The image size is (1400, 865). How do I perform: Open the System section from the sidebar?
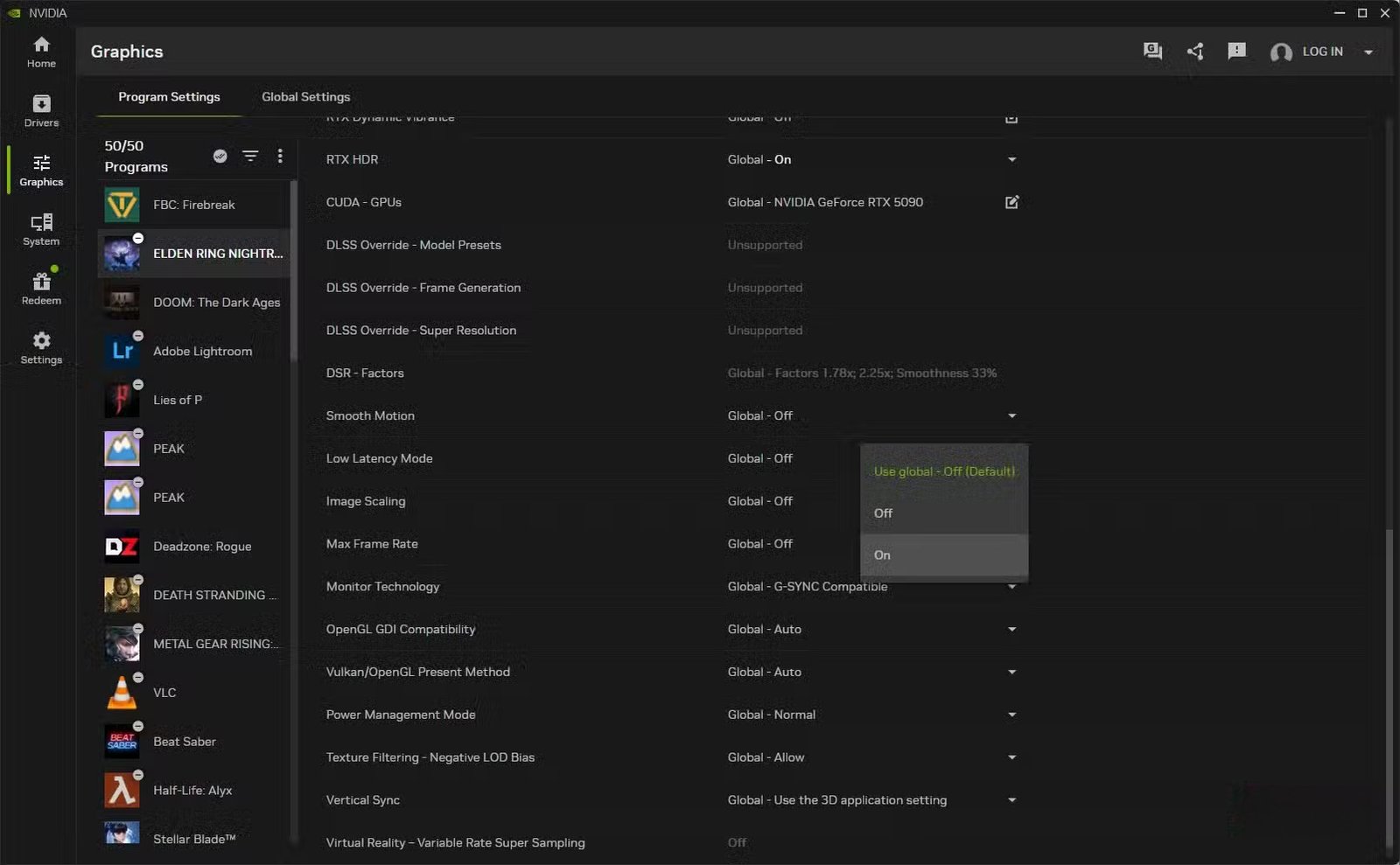(x=40, y=228)
